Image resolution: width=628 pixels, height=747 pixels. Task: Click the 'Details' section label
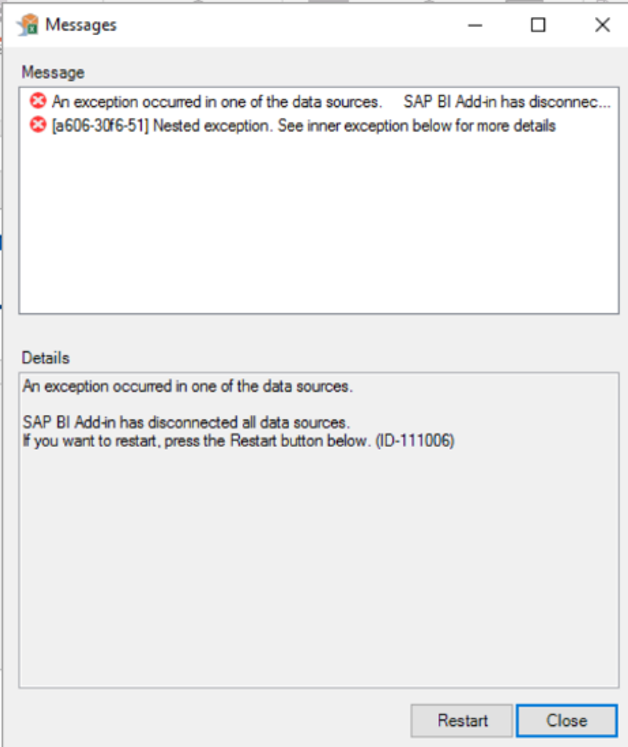(x=46, y=358)
